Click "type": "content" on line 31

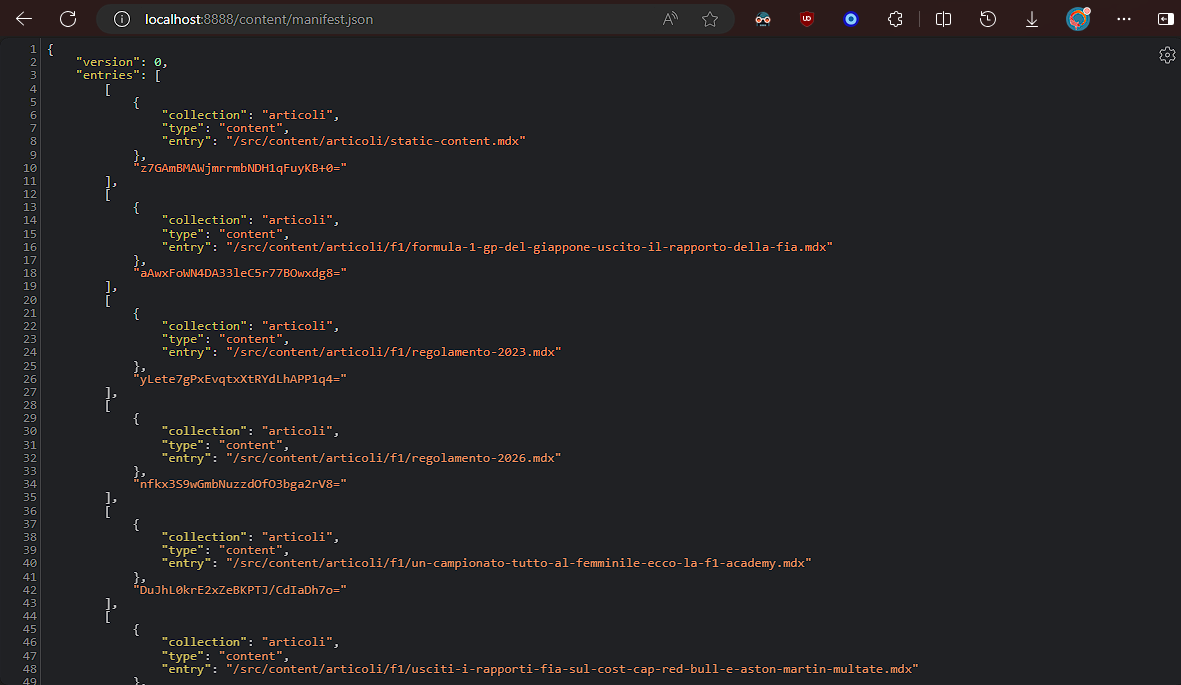pos(225,445)
